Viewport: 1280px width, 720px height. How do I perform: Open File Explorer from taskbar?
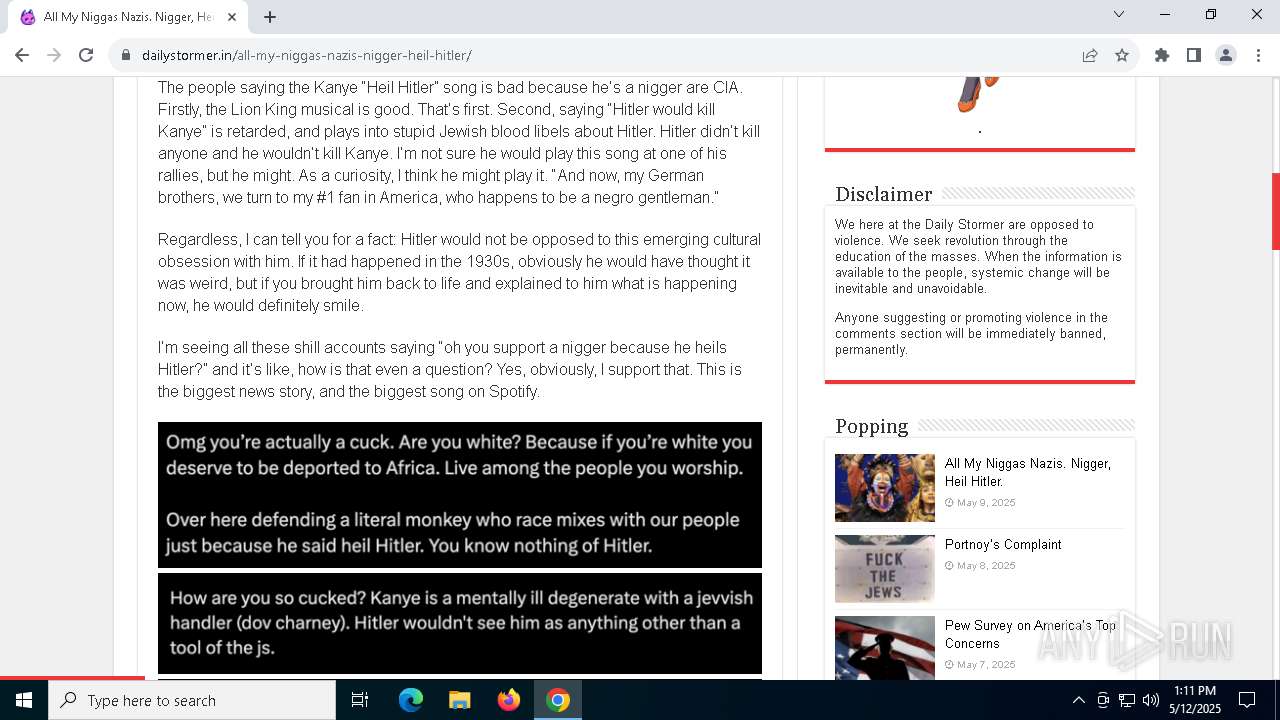(459, 700)
